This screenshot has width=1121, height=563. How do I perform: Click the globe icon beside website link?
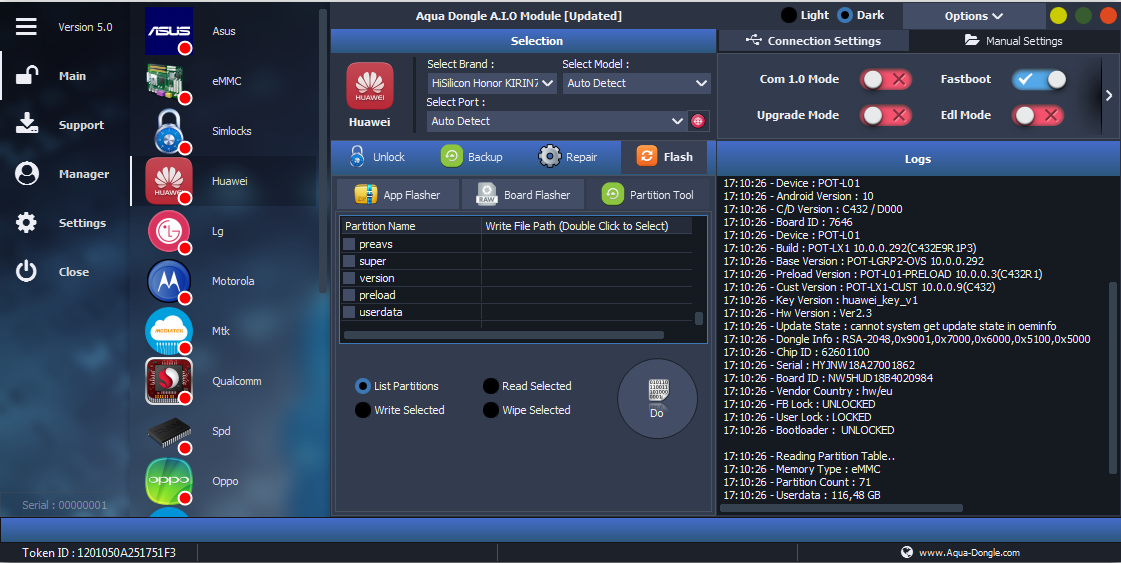coord(907,552)
